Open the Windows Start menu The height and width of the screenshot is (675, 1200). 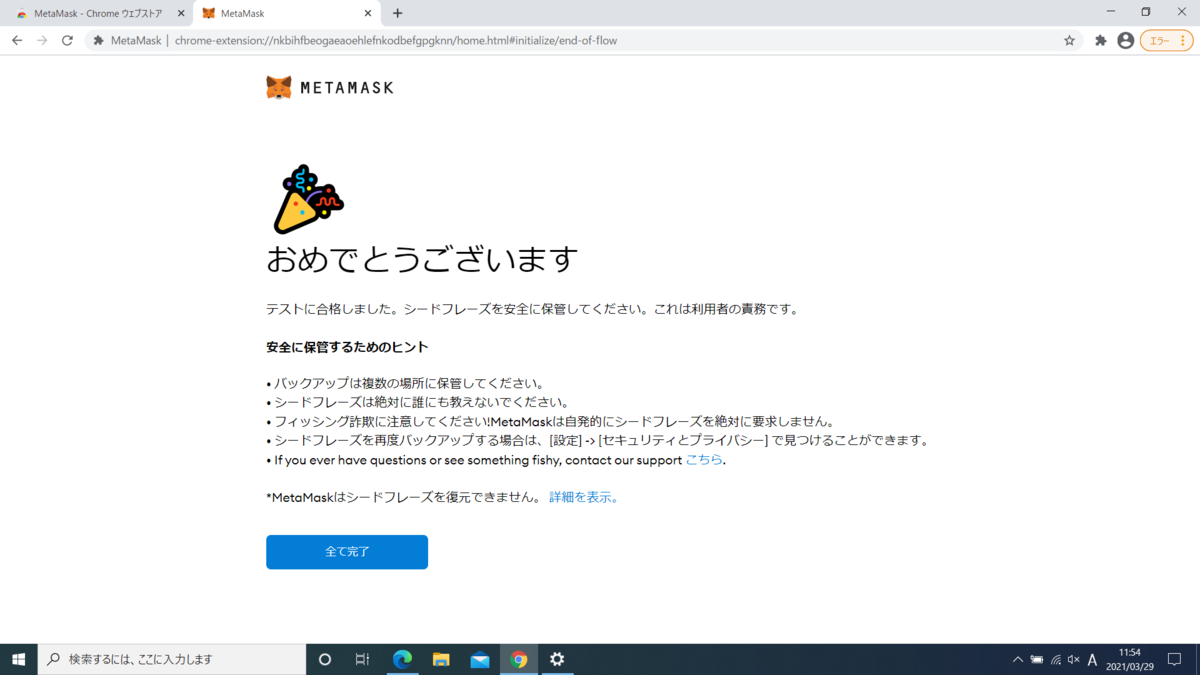click(x=18, y=659)
